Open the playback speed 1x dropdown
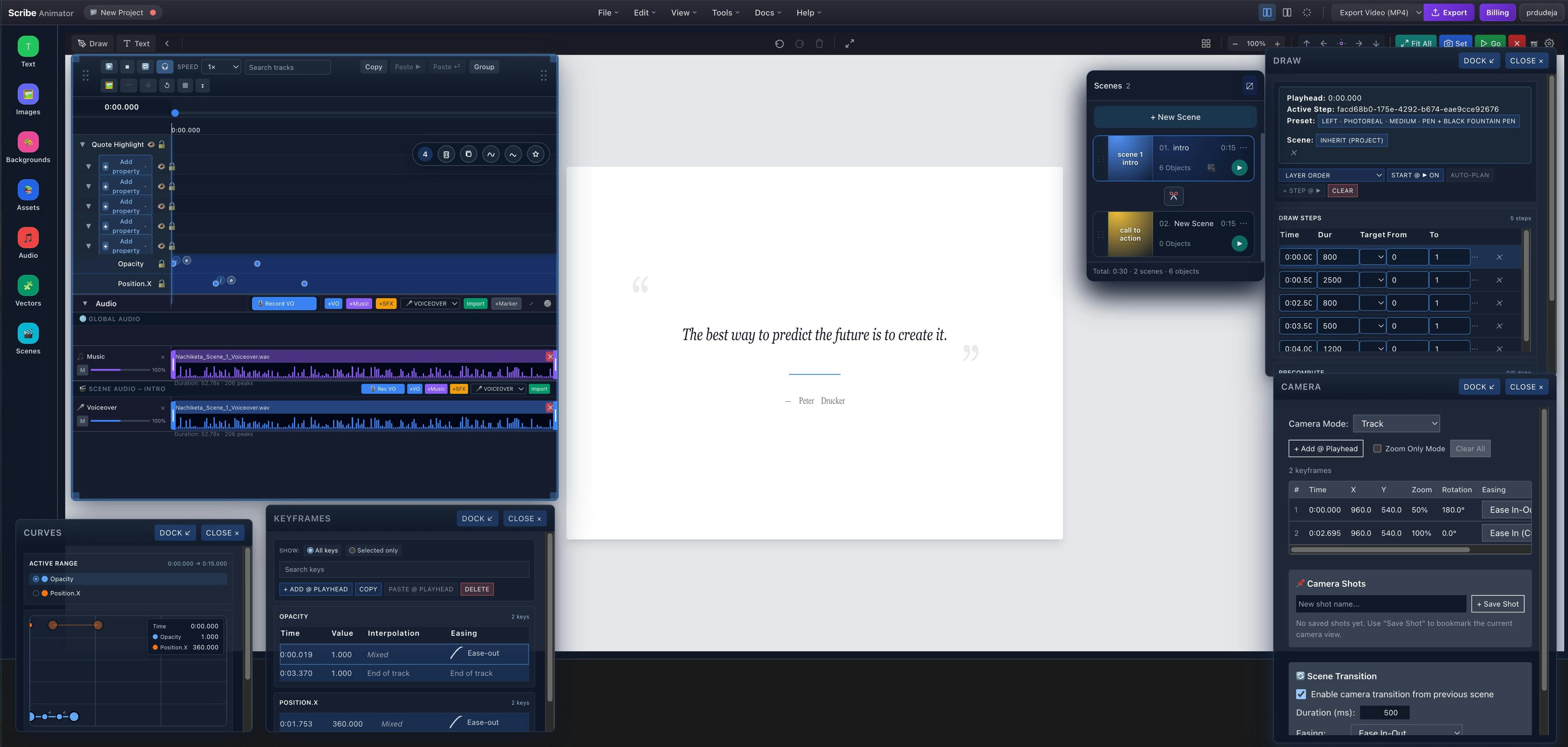Image resolution: width=1568 pixels, height=747 pixels. (222, 67)
